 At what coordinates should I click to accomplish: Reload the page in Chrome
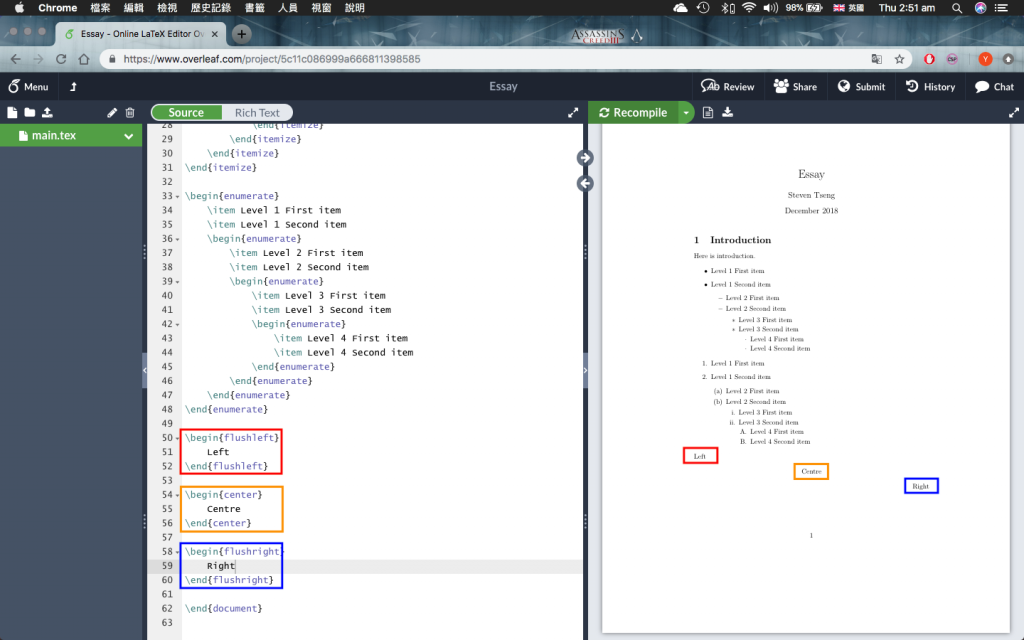coord(61,59)
